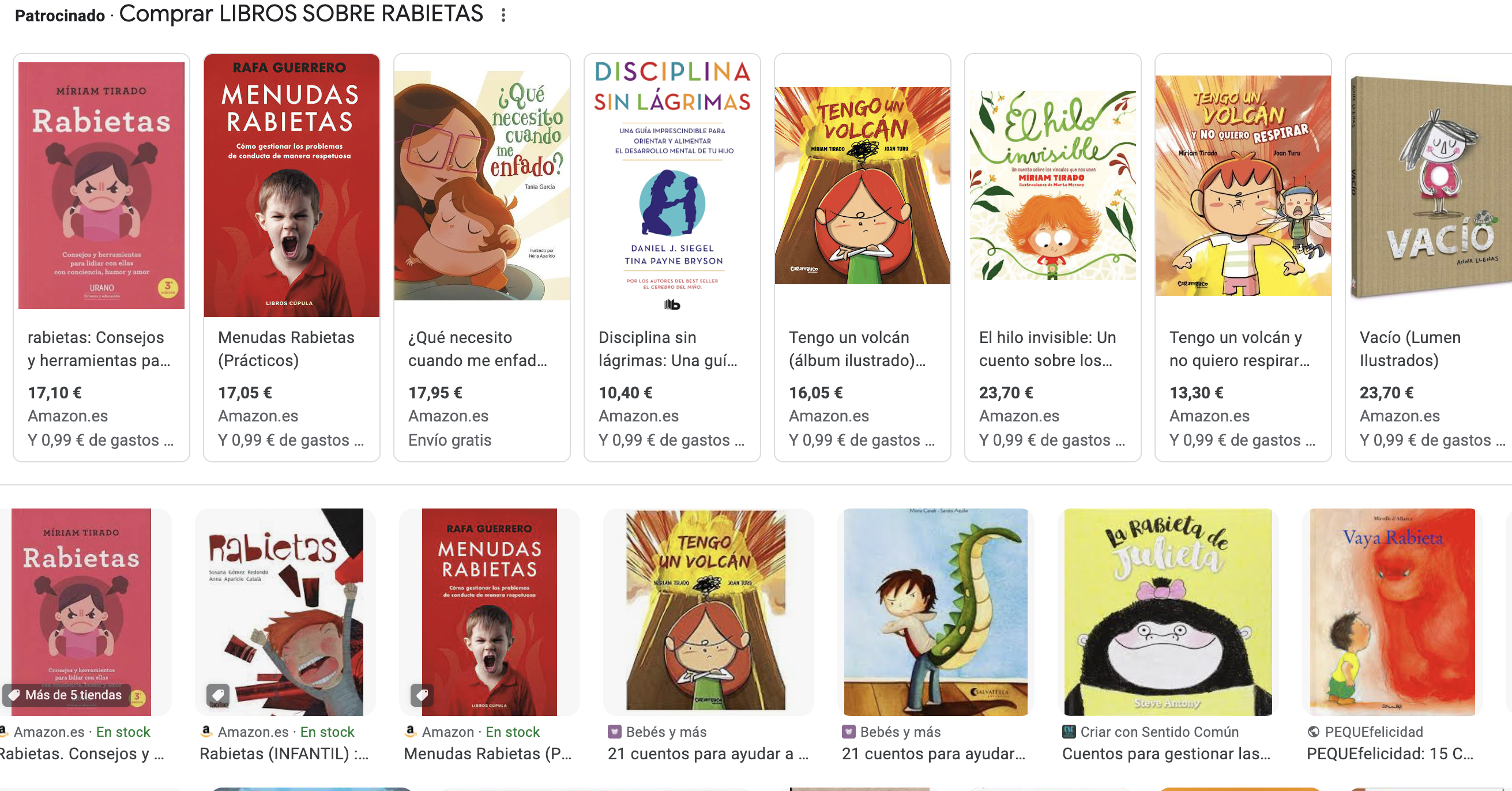Open 'Cuentos para gestionar las...' result link
Screen dimensions: 1512x791
[x=1165, y=754]
